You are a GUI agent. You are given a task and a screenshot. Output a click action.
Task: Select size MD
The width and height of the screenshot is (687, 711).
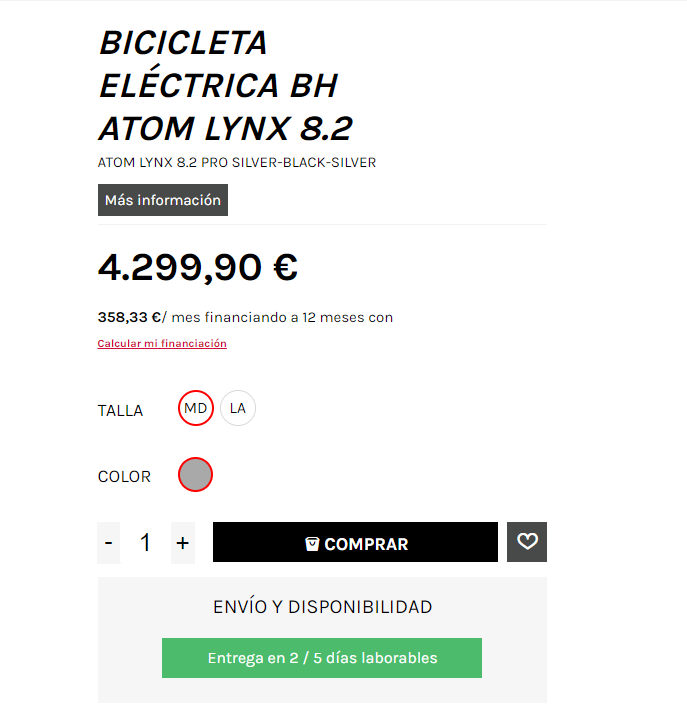pyautogui.click(x=195, y=408)
